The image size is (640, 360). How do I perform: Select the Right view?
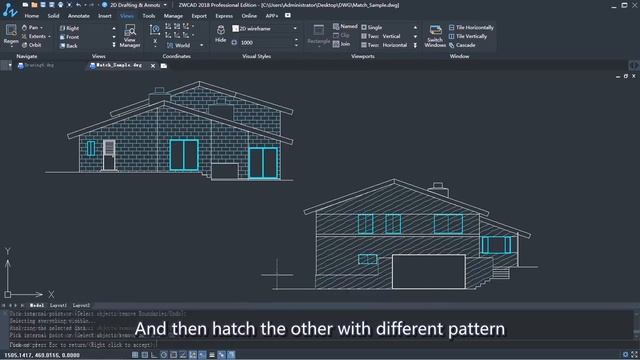click(x=69, y=28)
